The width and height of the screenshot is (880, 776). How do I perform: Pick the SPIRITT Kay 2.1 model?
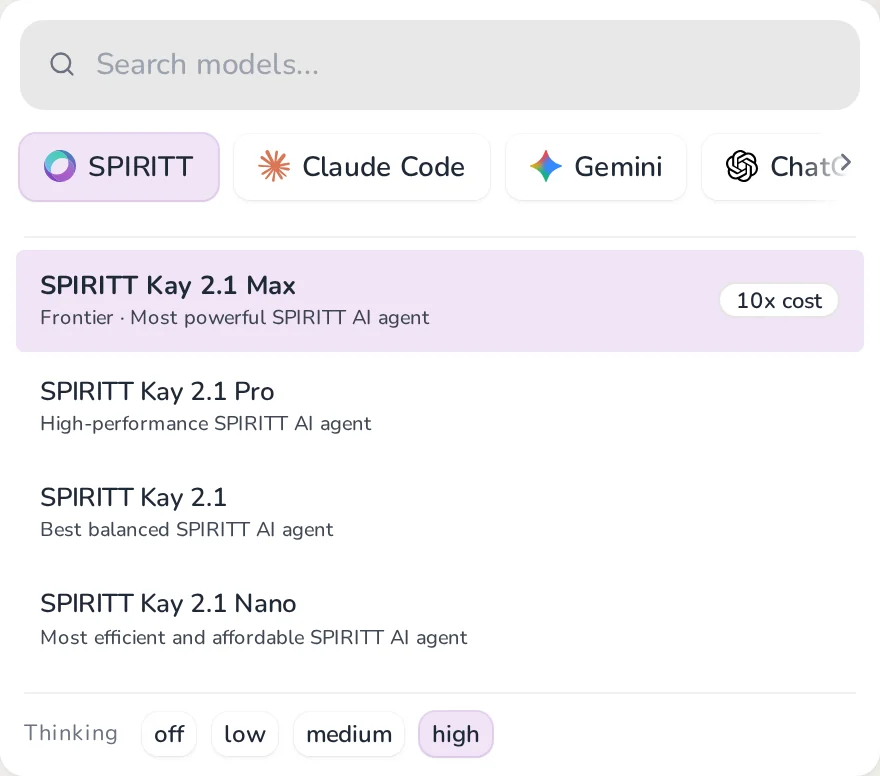click(x=440, y=513)
